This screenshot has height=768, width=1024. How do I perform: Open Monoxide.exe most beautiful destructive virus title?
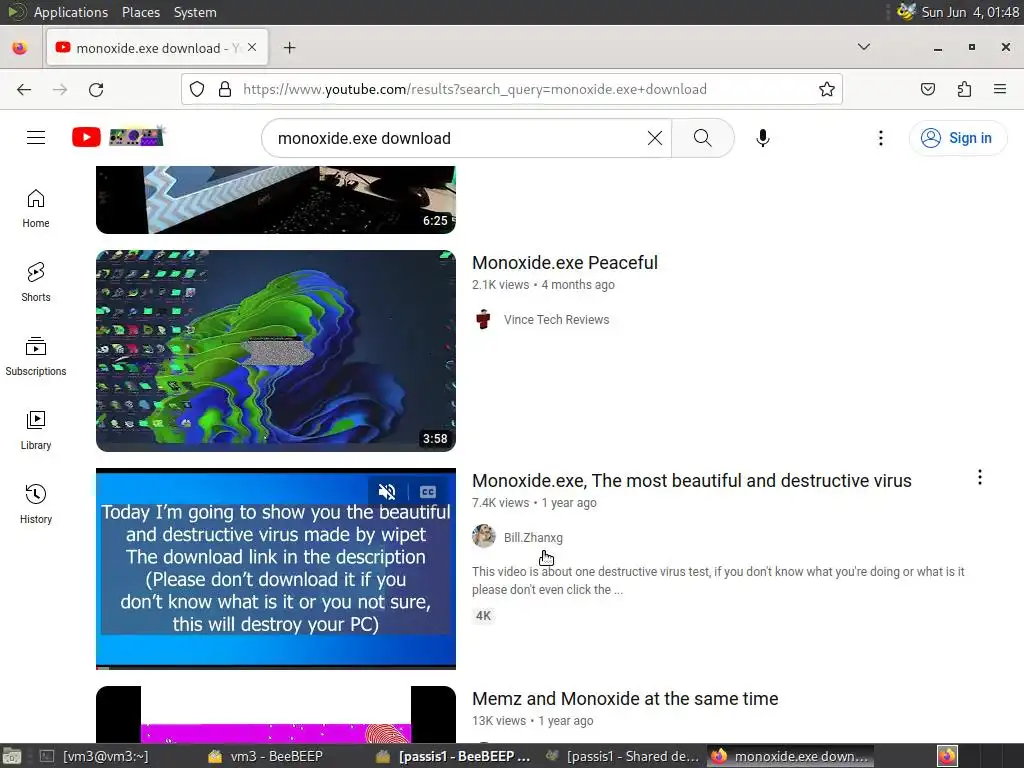(692, 481)
